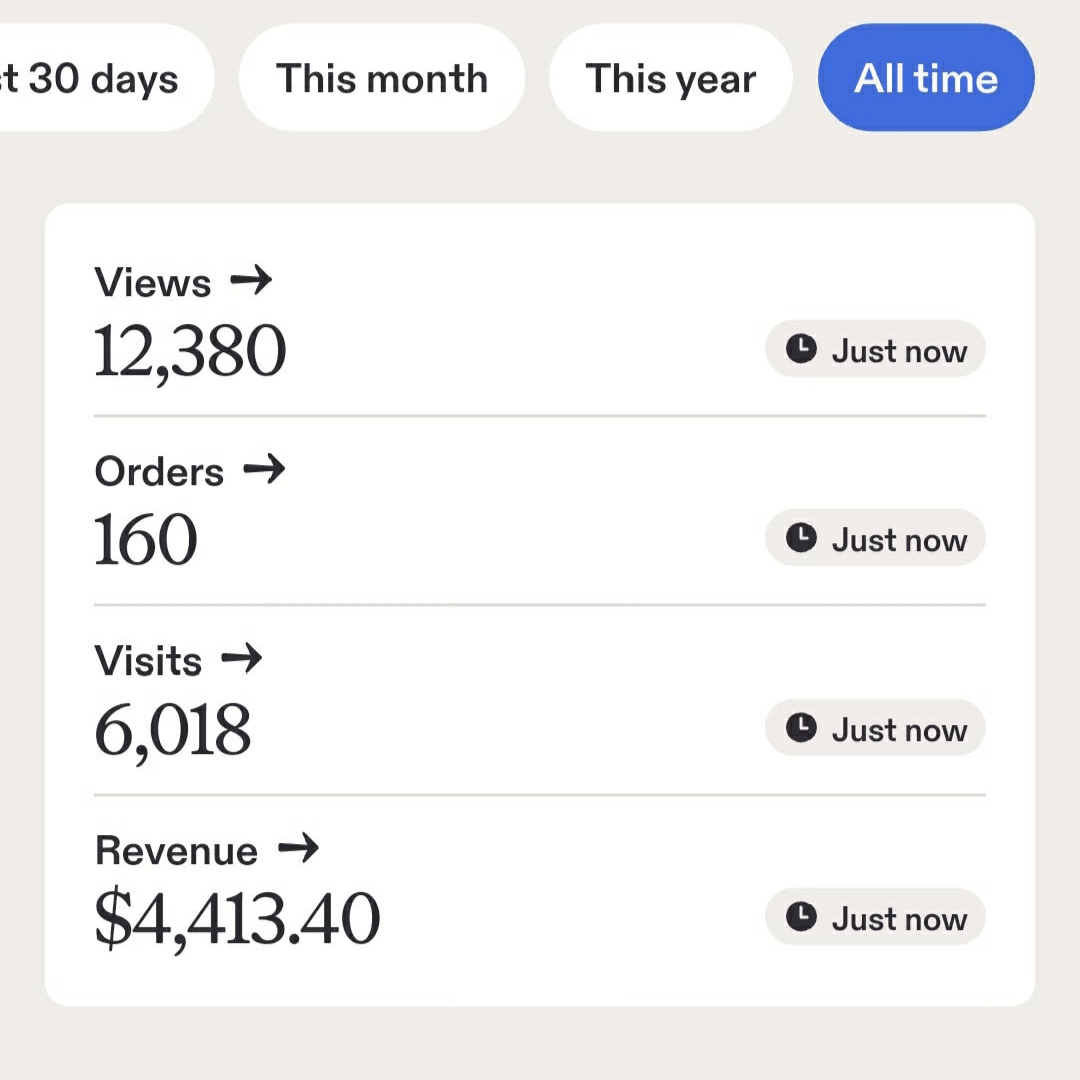Choose the This month date range
1080x1080 pixels.
pyautogui.click(x=382, y=77)
